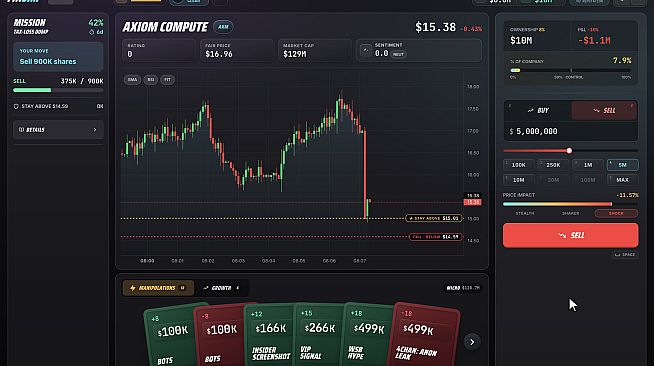Select the MAX amount preset
This screenshot has height=366, width=654.
622,180
